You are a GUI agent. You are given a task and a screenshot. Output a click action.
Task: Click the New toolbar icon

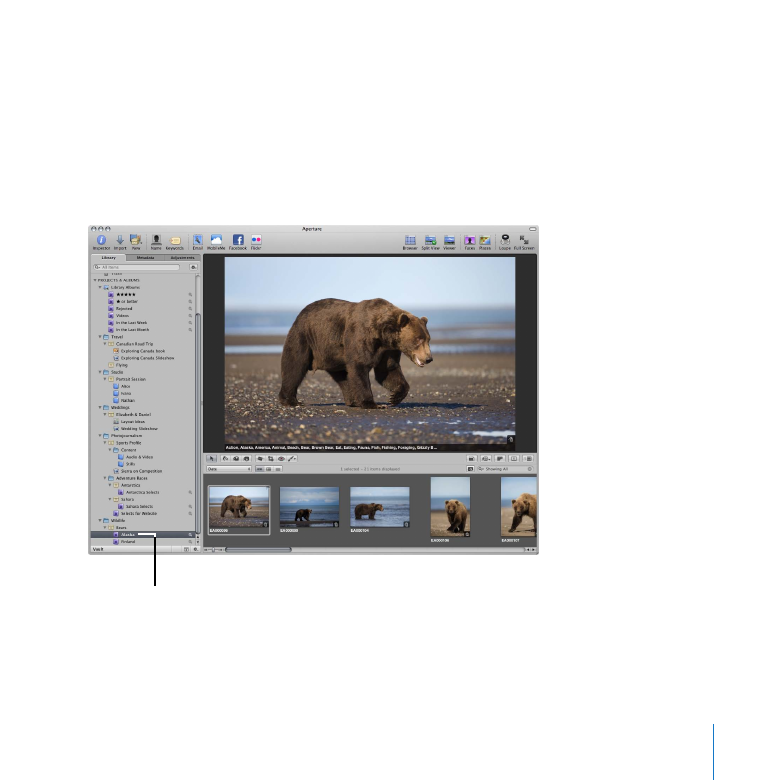tap(136, 240)
